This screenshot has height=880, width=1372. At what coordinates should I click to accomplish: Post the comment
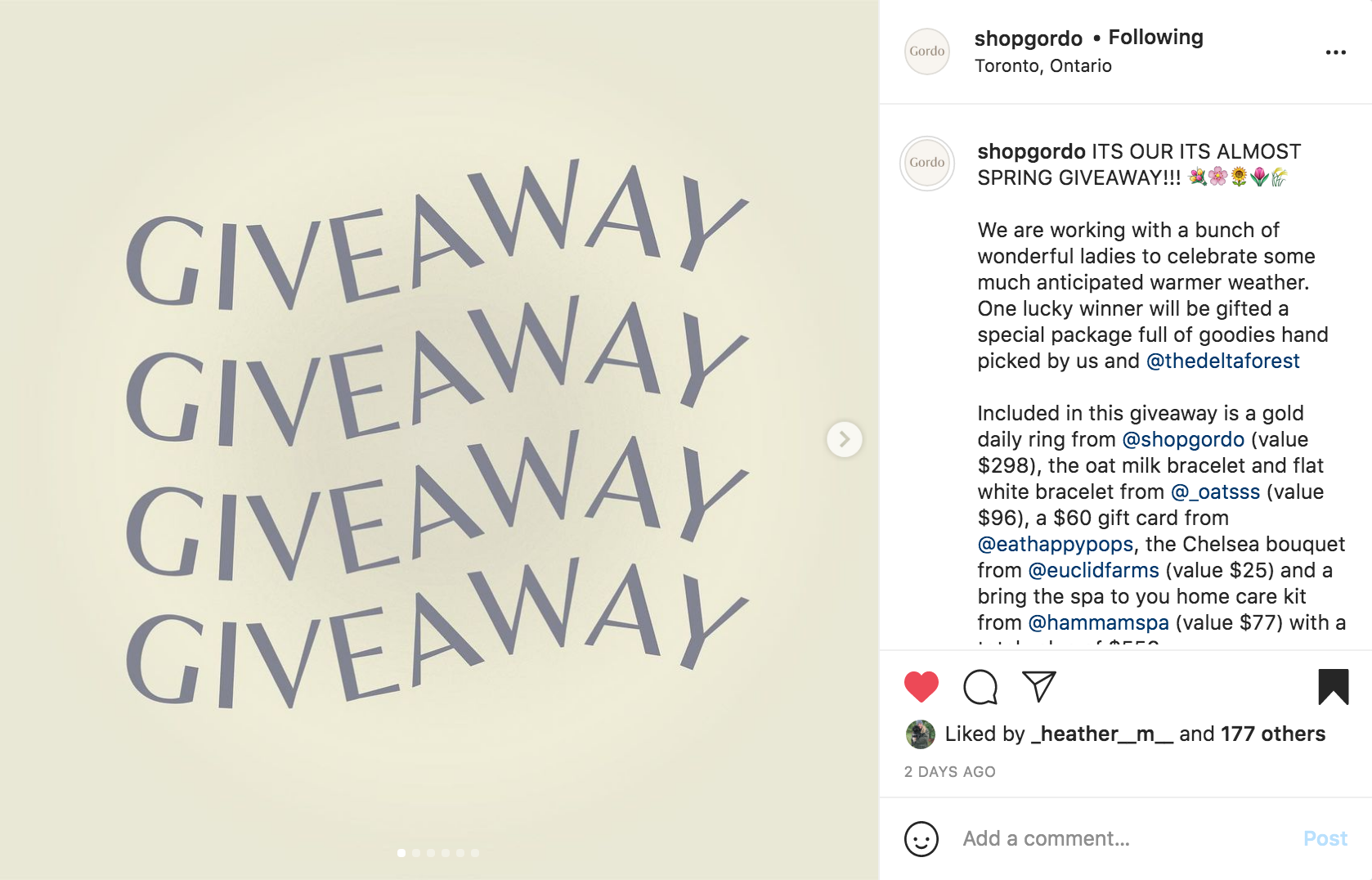point(1325,839)
